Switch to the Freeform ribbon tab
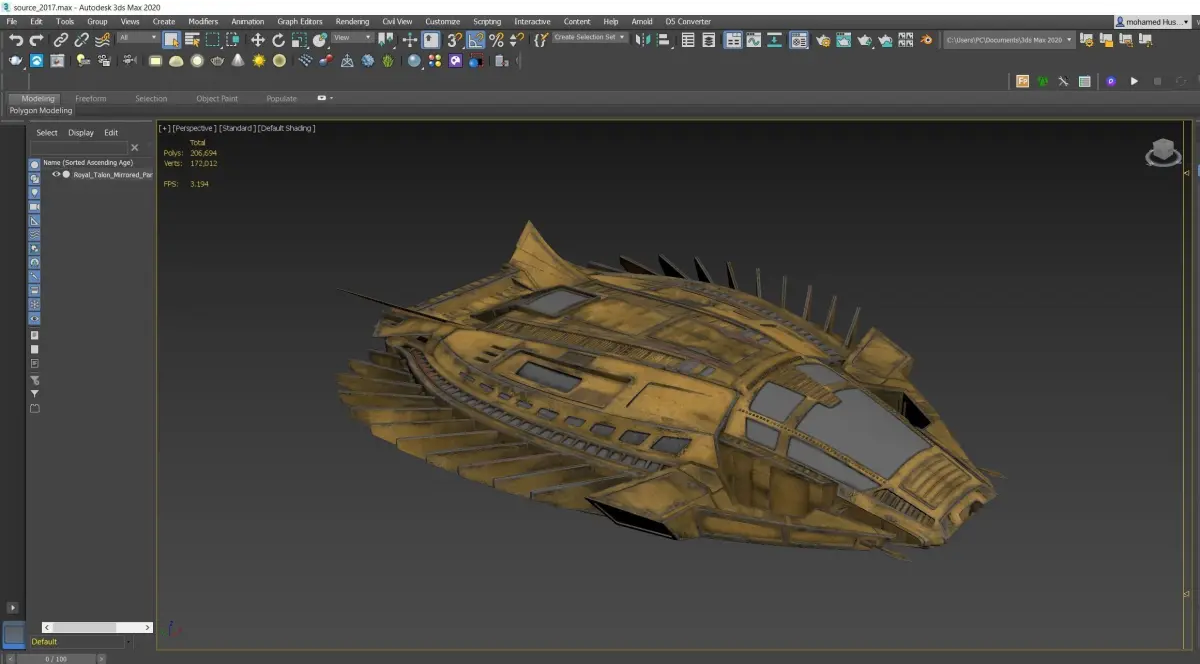The height and width of the screenshot is (664, 1200). click(91, 98)
